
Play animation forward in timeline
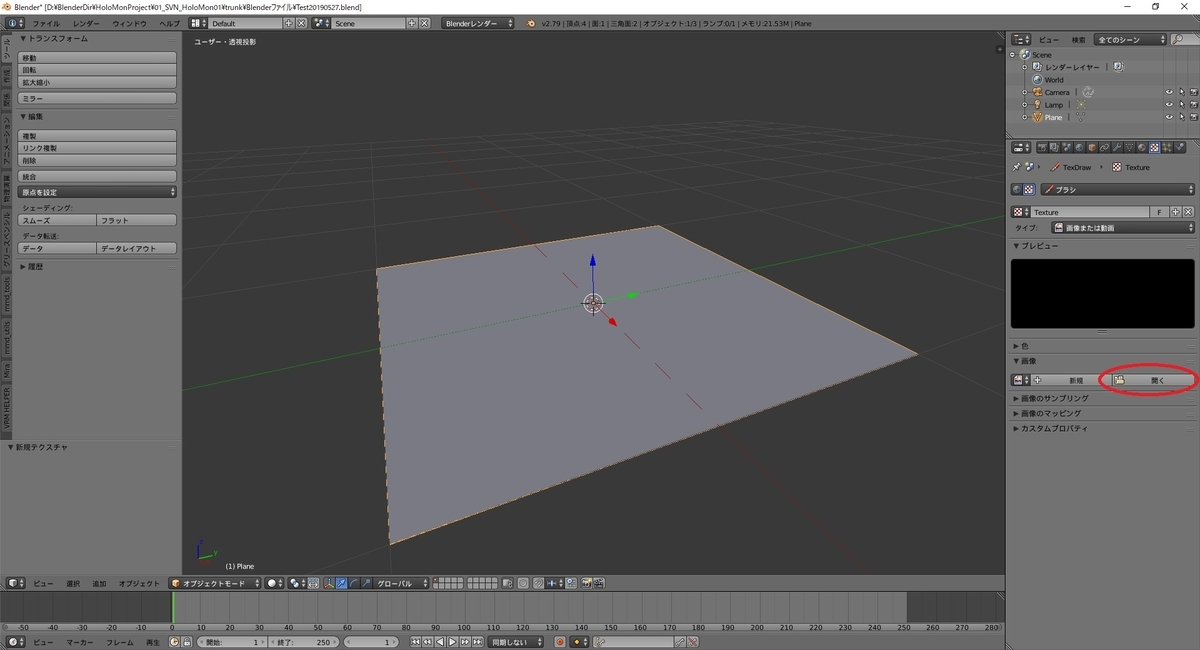[x=452, y=642]
